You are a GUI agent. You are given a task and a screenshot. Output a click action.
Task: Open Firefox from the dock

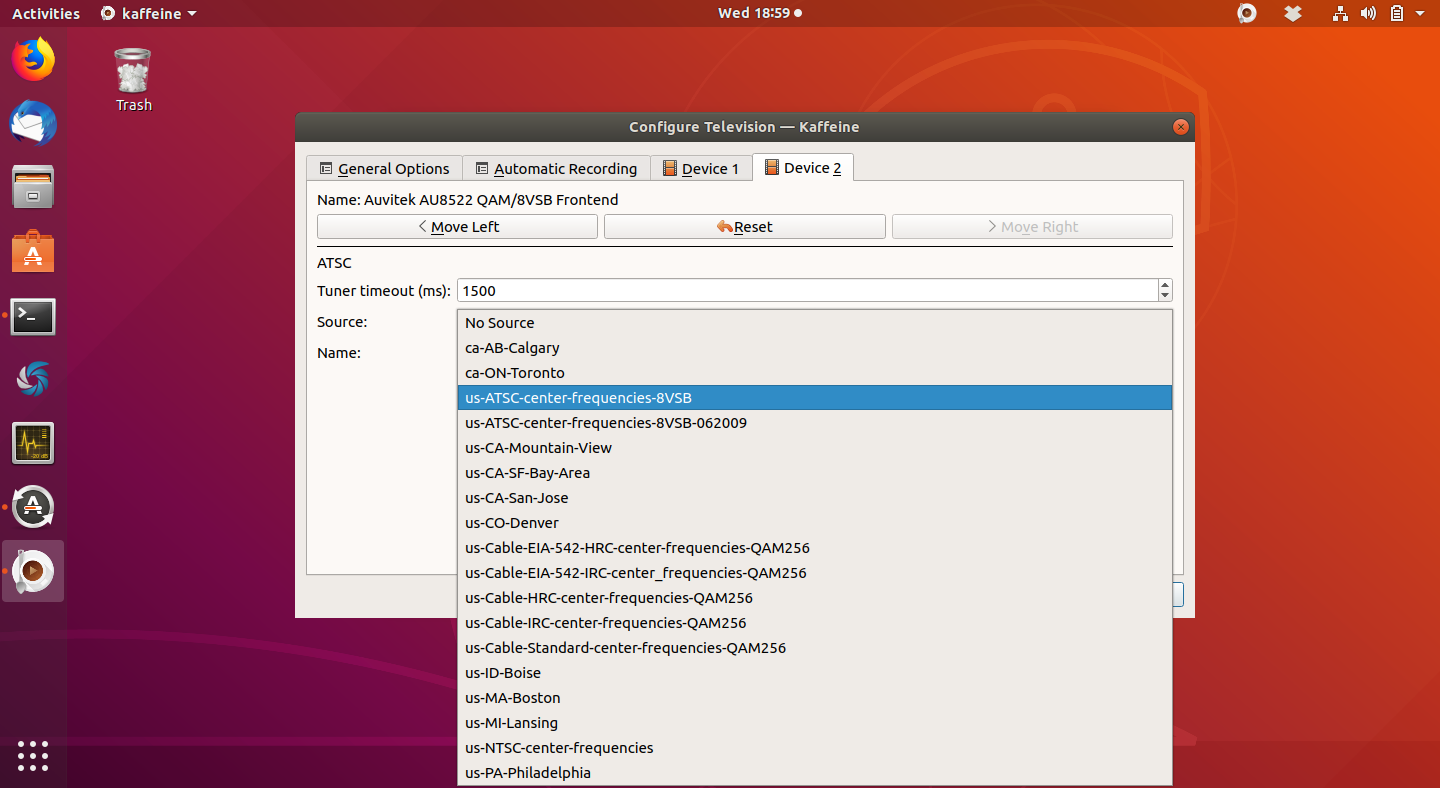click(33, 59)
